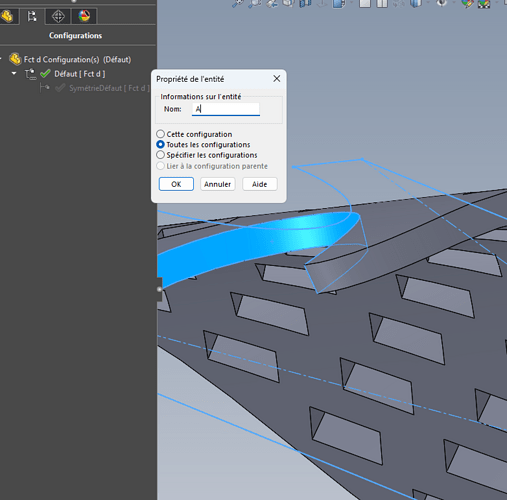Confirm the entity name with OK
This screenshot has width=507, height=500.
point(176,184)
